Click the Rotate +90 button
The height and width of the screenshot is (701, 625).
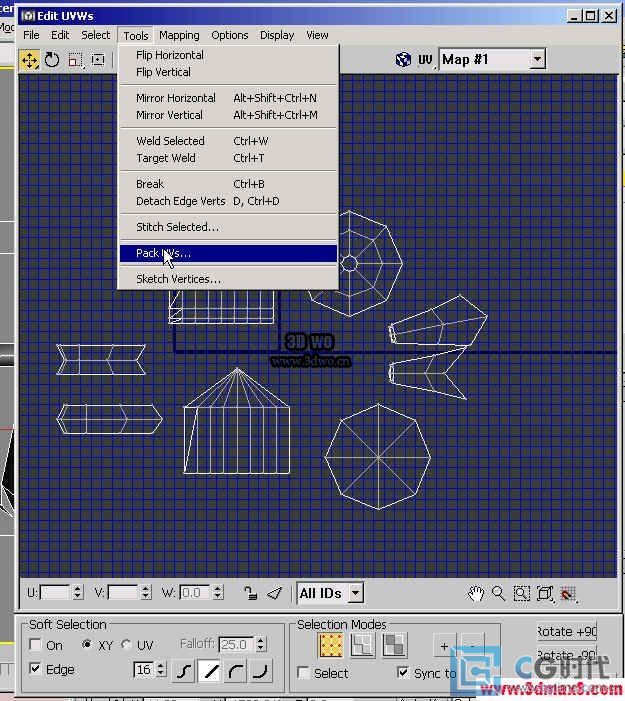(x=567, y=631)
